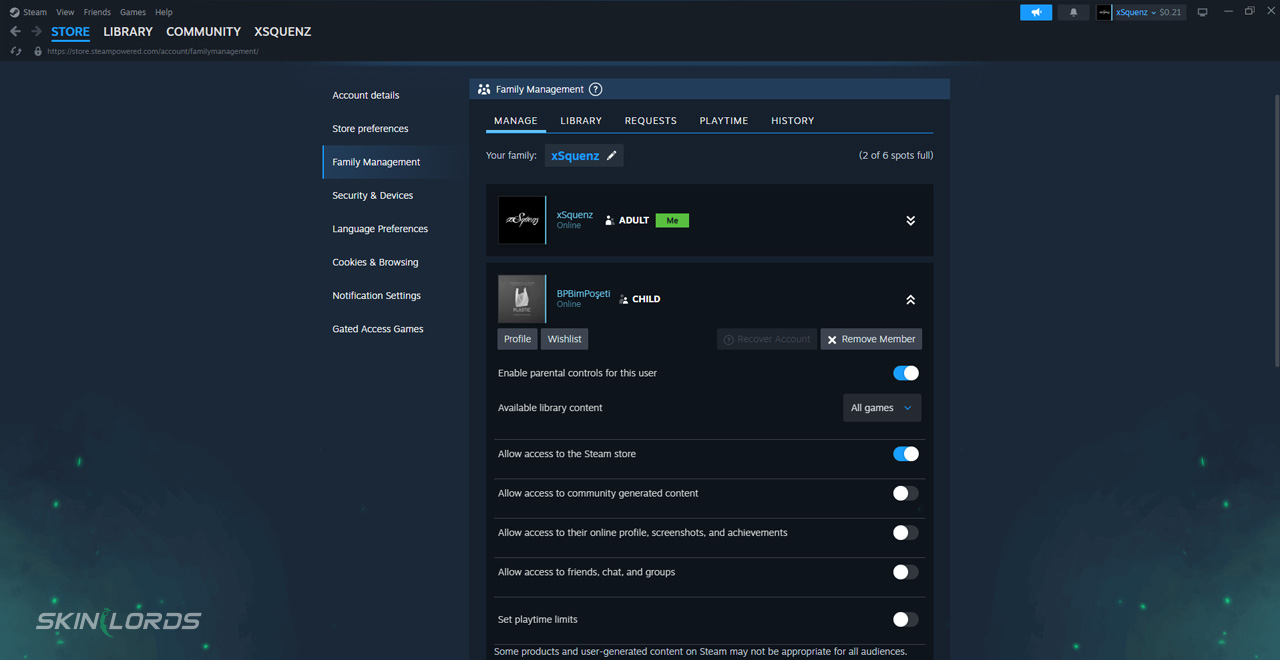Go forward with the forward arrow
The height and width of the screenshot is (660, 1280).
click(36, 32)
